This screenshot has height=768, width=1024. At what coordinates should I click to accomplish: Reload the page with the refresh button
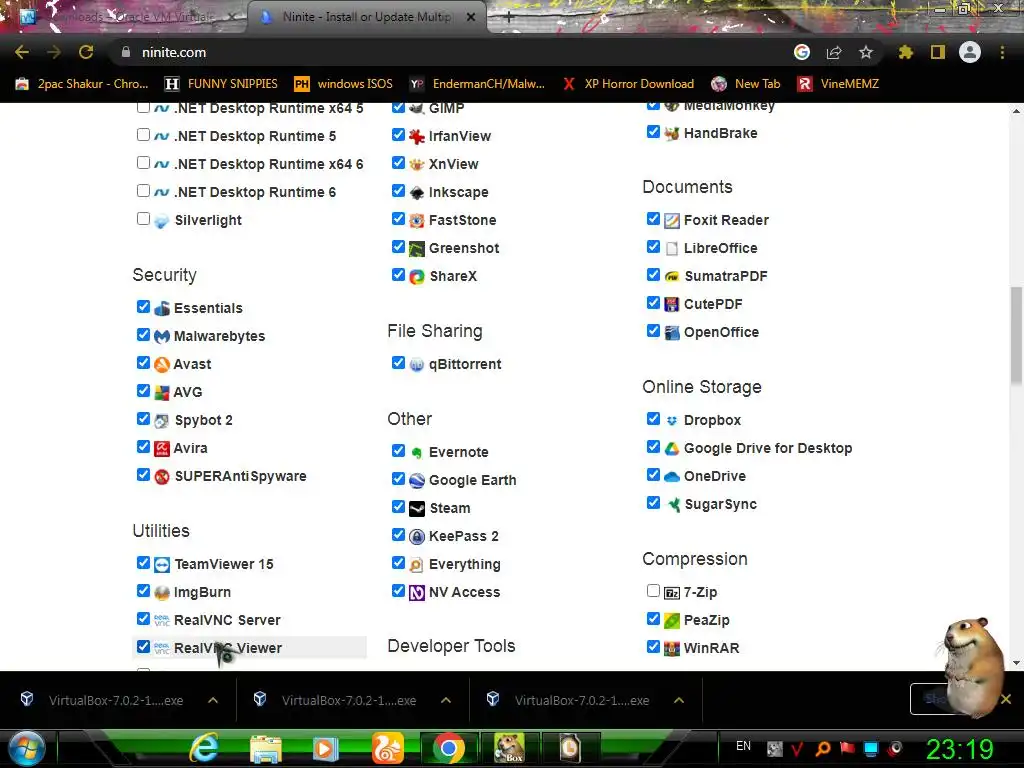point(86,52)
